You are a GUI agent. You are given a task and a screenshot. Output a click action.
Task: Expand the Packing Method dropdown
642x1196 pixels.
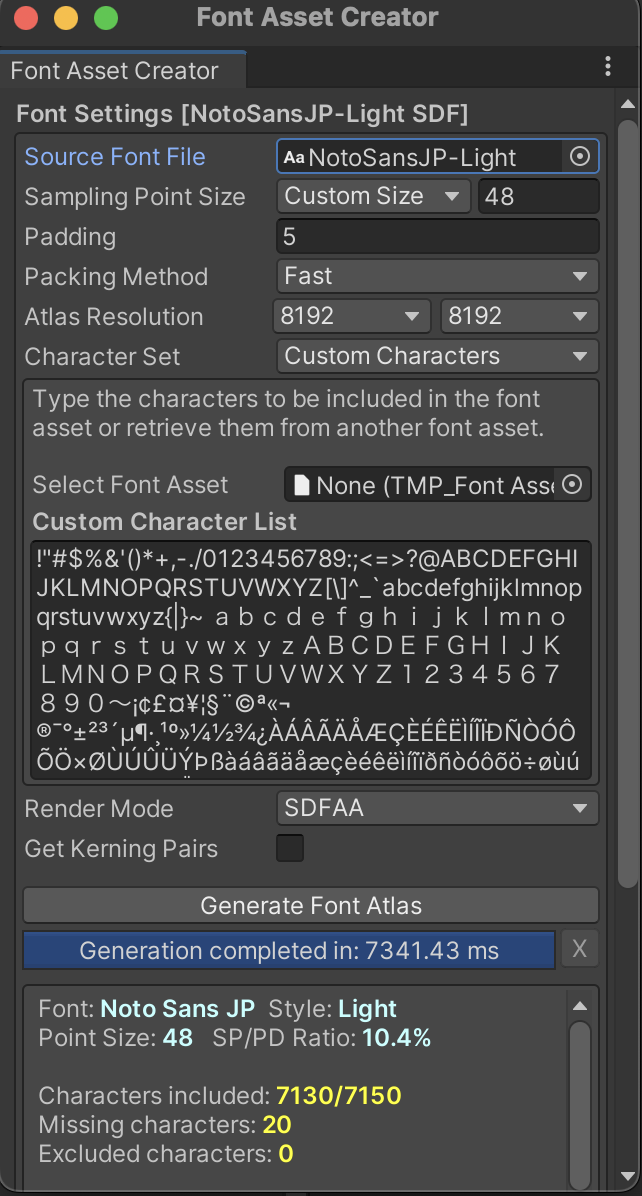point(438,276)
